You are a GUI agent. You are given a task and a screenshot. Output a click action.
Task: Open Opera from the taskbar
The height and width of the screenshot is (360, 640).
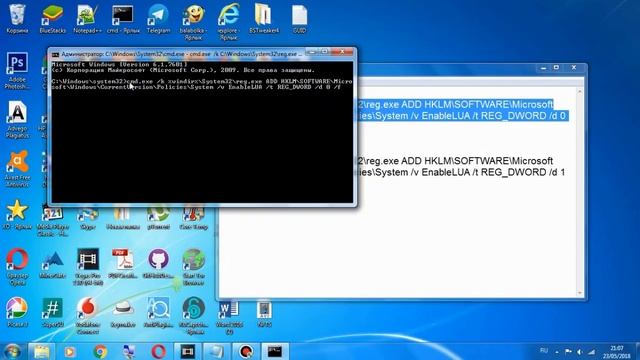click(158, 351)
